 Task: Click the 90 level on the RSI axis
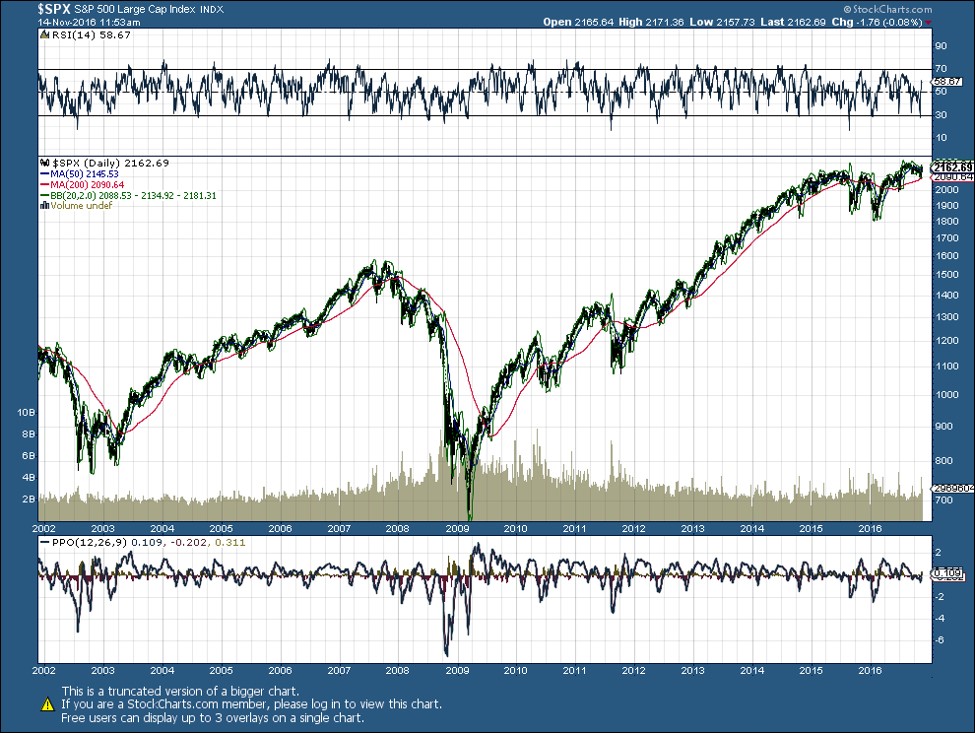941,46
